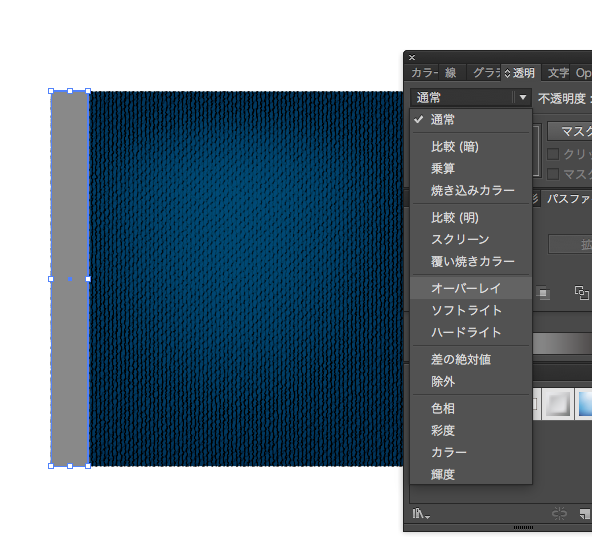Select the 透明 transparency tab

click(521, 73)
